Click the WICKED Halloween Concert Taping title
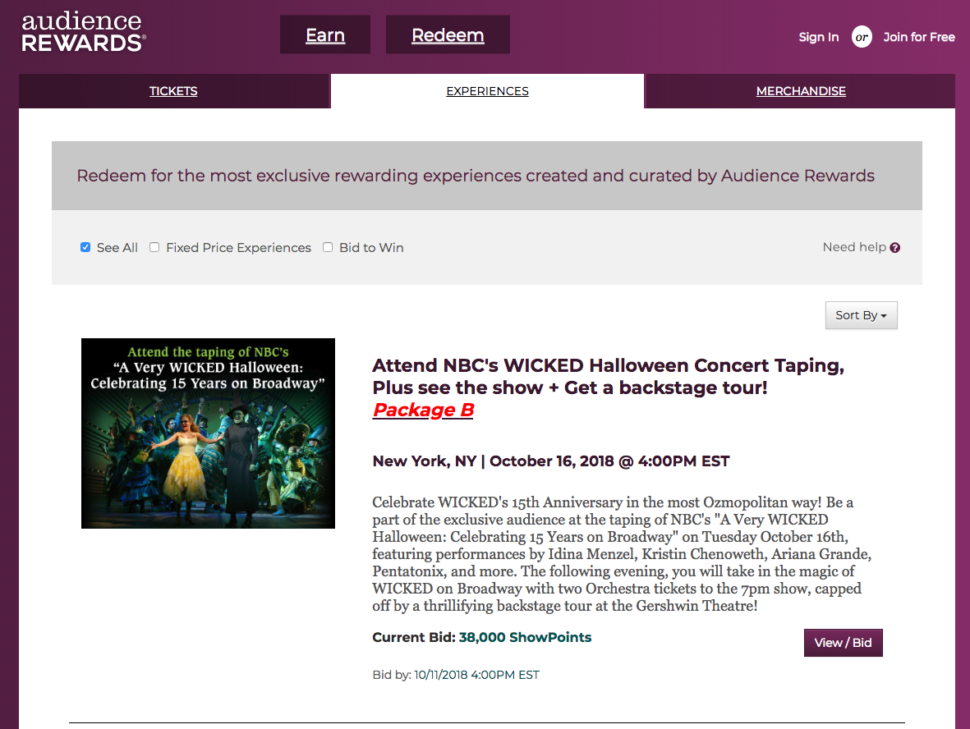The image size is (970, 729). coord(608,376)
